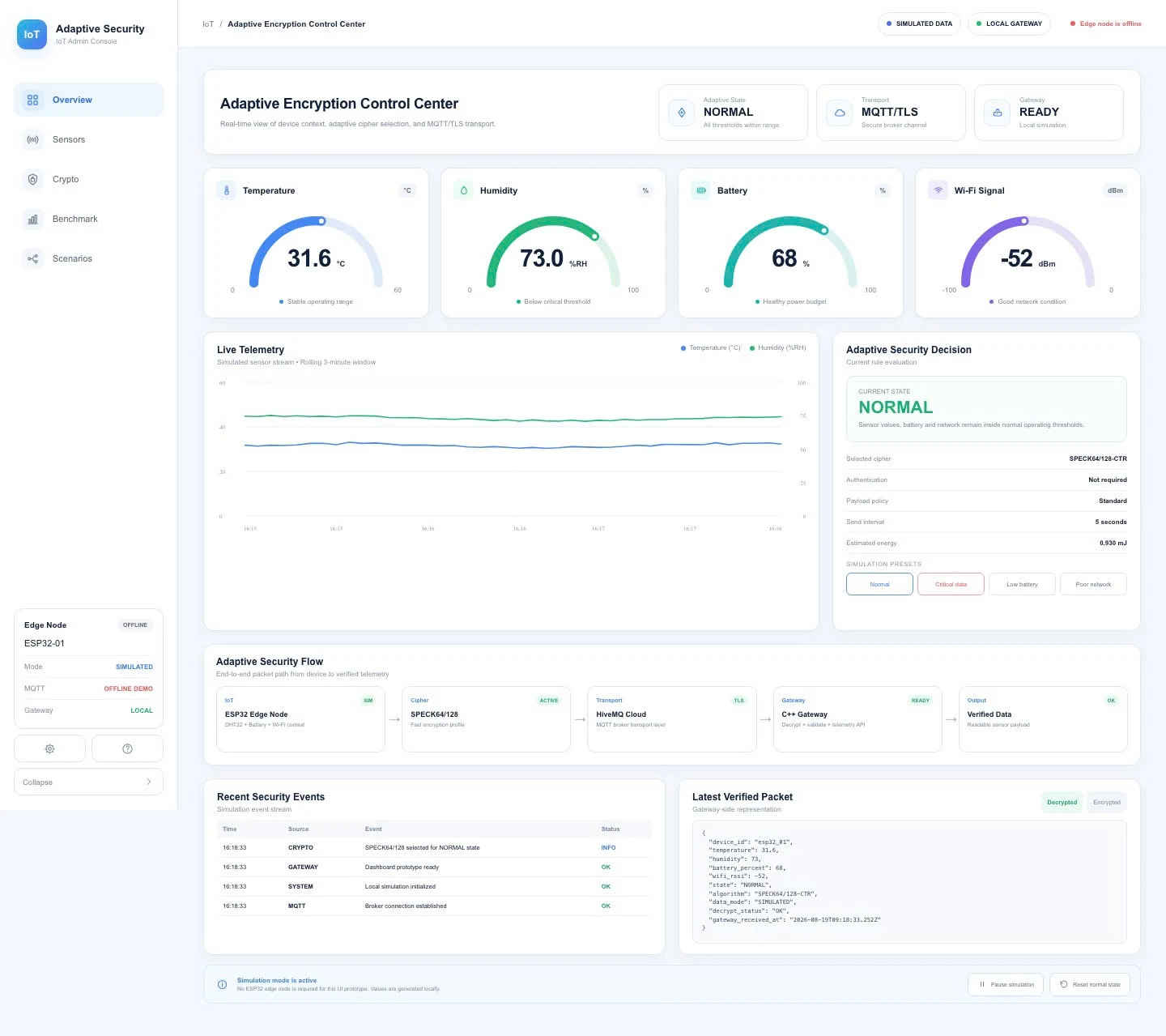
Task: Show the Decrypted packet view
Action: point(1062,803)
